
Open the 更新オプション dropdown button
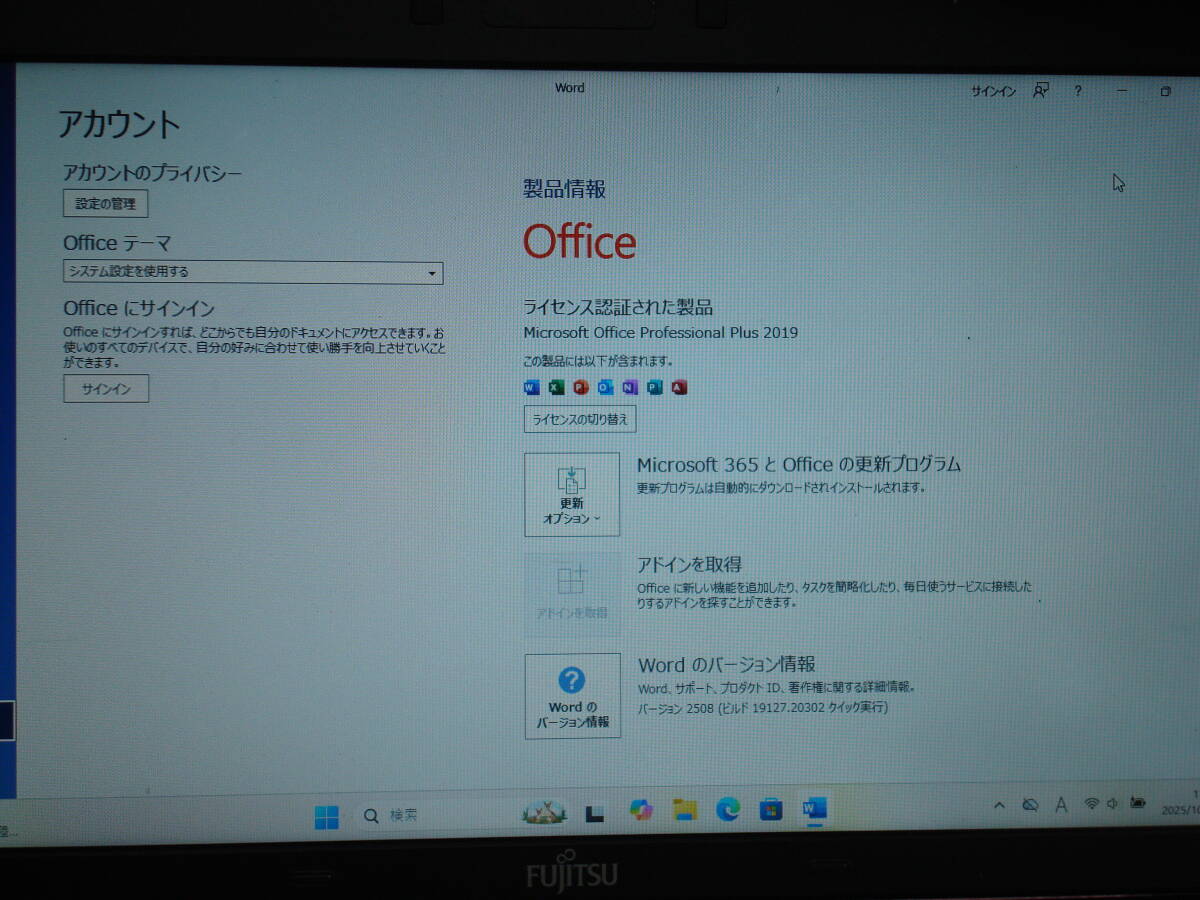coord(572,494)
